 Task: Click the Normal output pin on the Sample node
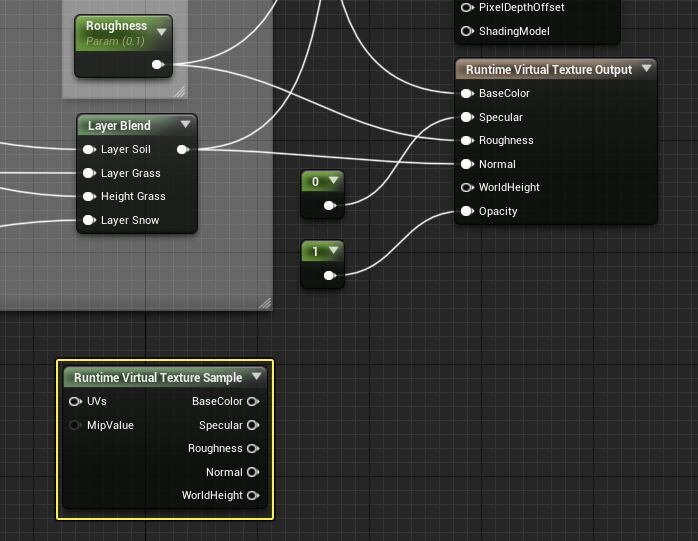click(253, 472)
